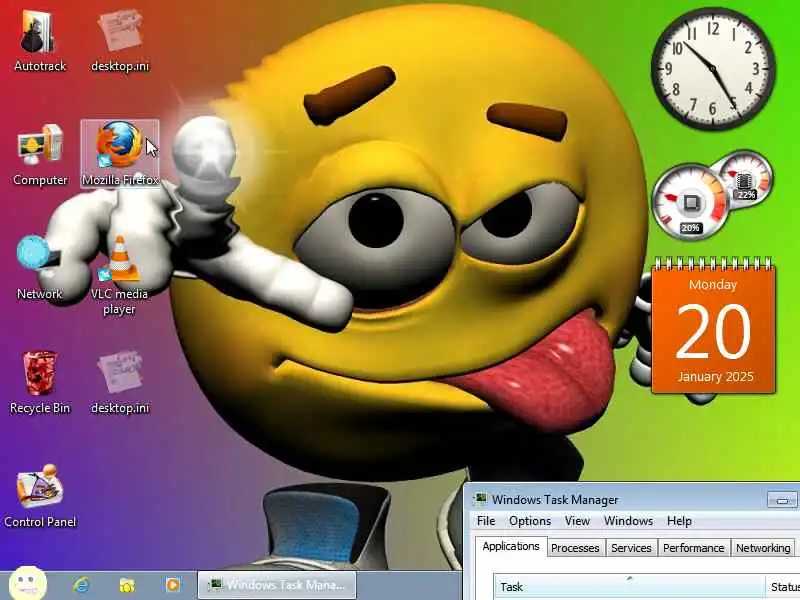
Task: Open the Help menu in Task Manager
Action: (679, 521)
